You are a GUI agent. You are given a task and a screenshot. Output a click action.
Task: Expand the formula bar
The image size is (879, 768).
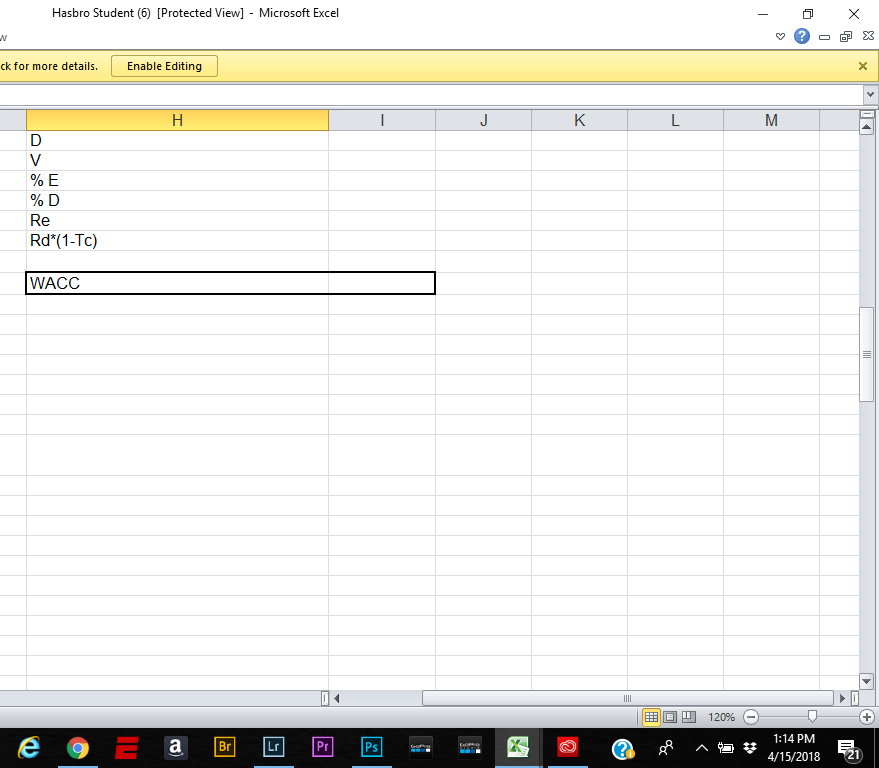click(x=867, y=93)
